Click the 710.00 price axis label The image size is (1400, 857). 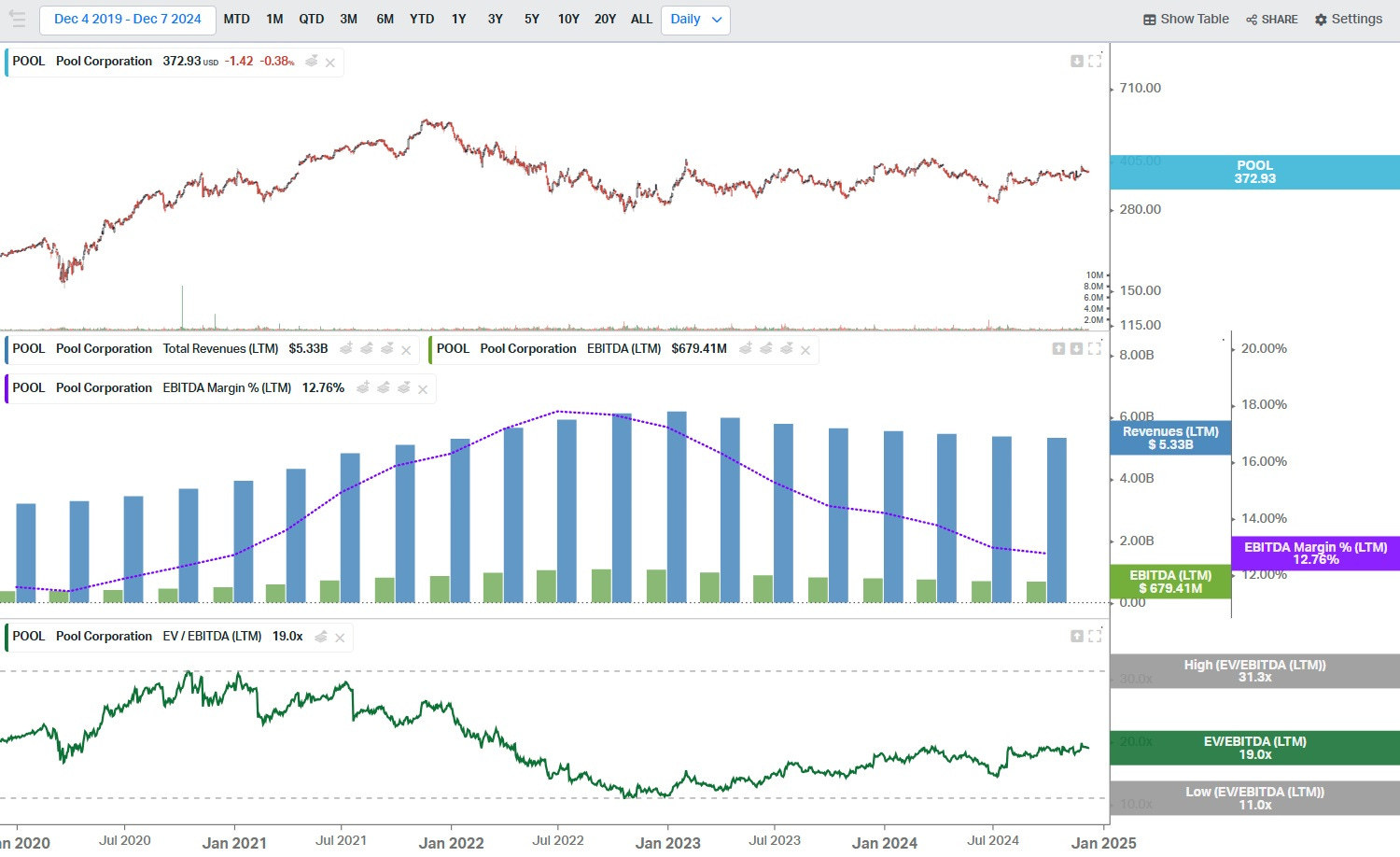(1141, 88)
